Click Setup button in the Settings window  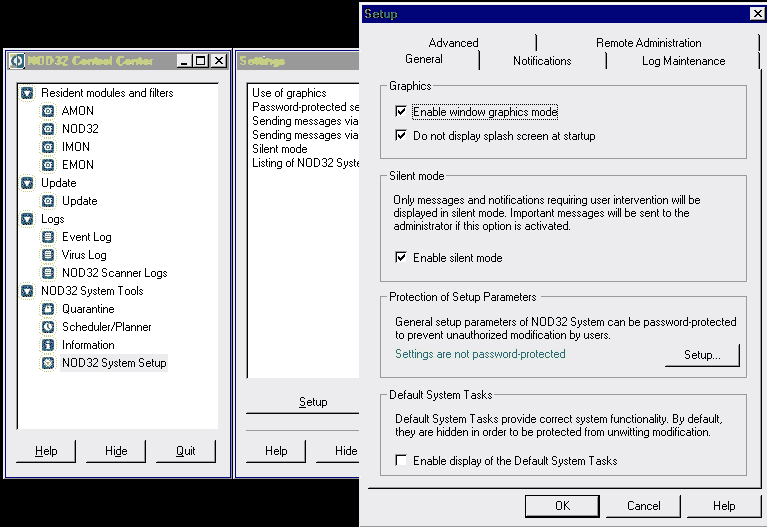click(303, 402)
